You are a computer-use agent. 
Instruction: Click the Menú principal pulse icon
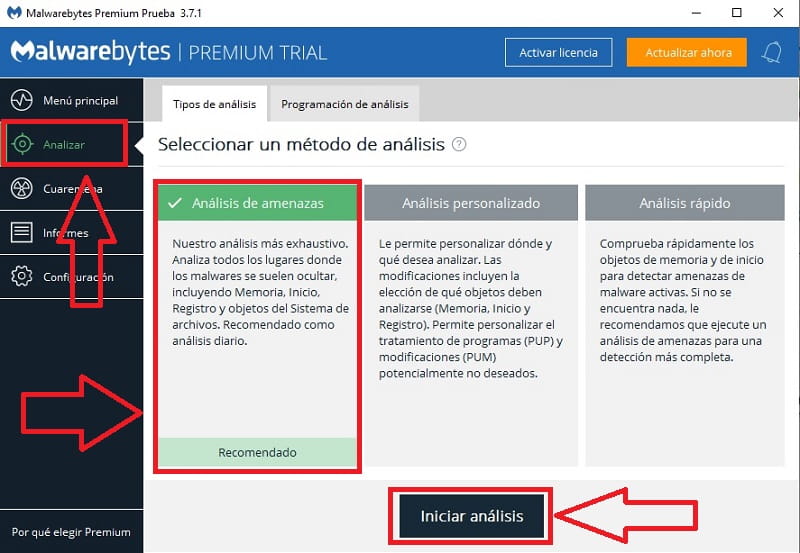(x=22, y=100)
